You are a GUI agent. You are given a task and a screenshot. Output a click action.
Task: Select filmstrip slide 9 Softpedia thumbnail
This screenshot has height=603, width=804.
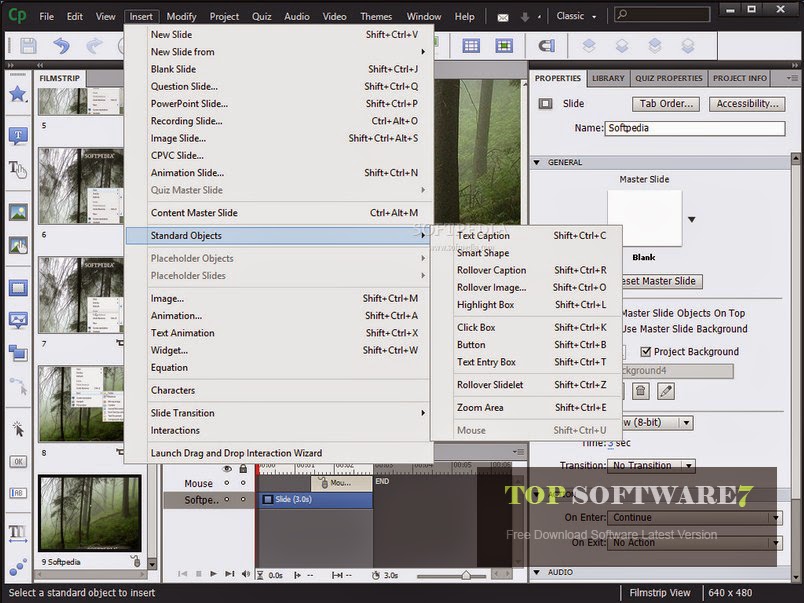tap(90, 513)
